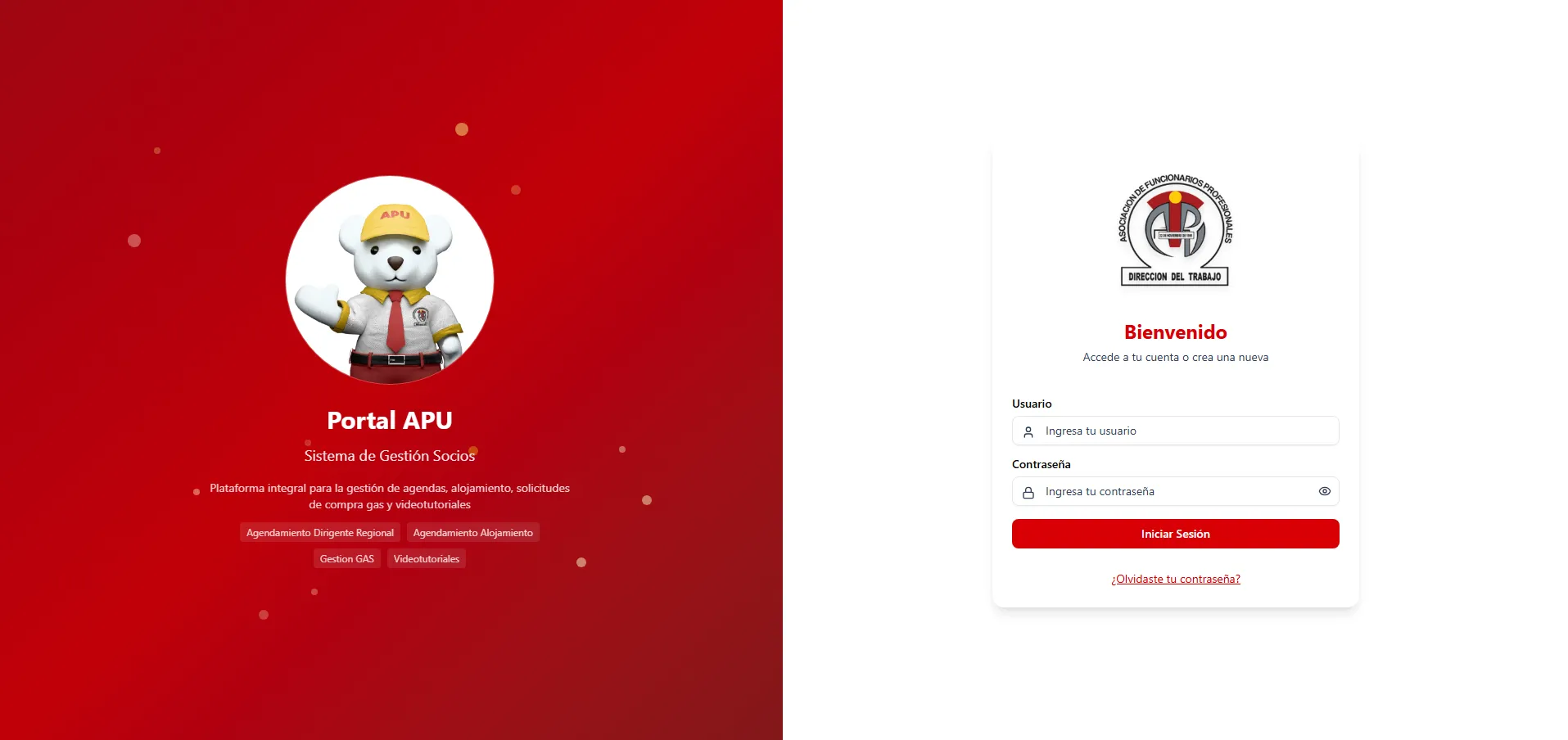Select the Agendamiento Dirigente Regional tag
Viewport: 1568px width, 740px height.
(320, 533)
